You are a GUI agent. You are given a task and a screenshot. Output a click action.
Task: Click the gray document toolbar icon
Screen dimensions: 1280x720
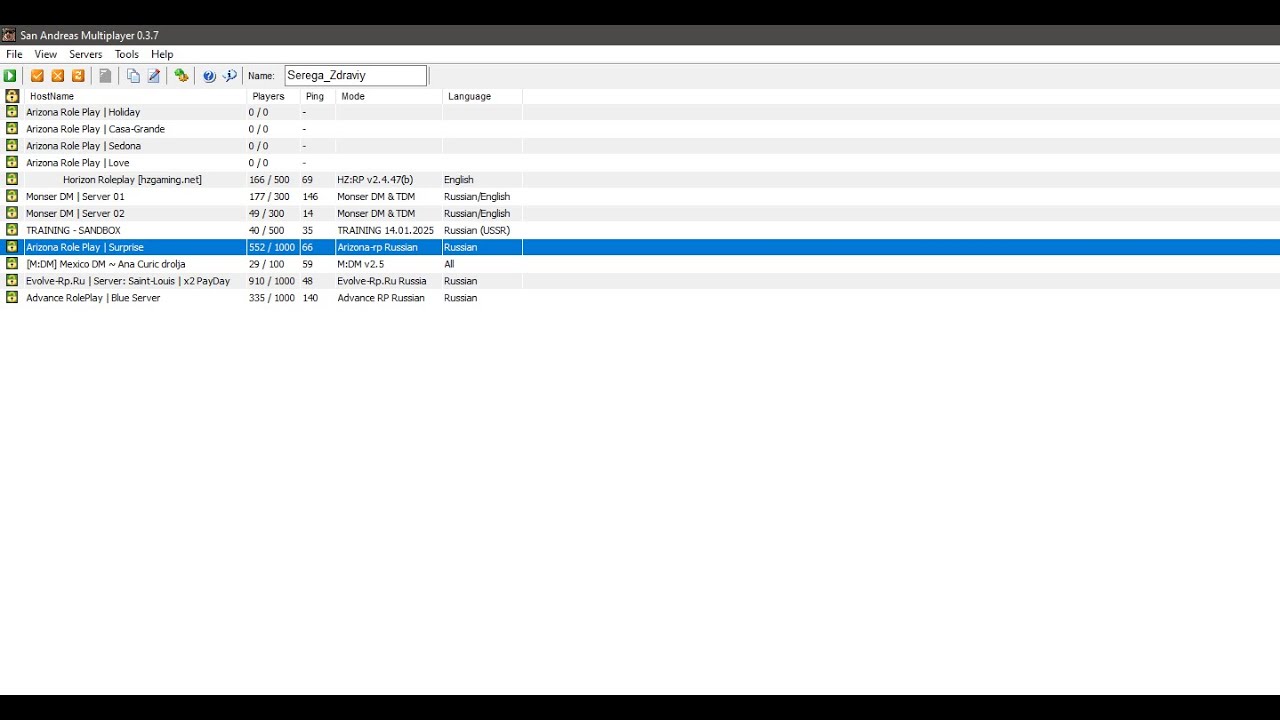pos(105,76)
